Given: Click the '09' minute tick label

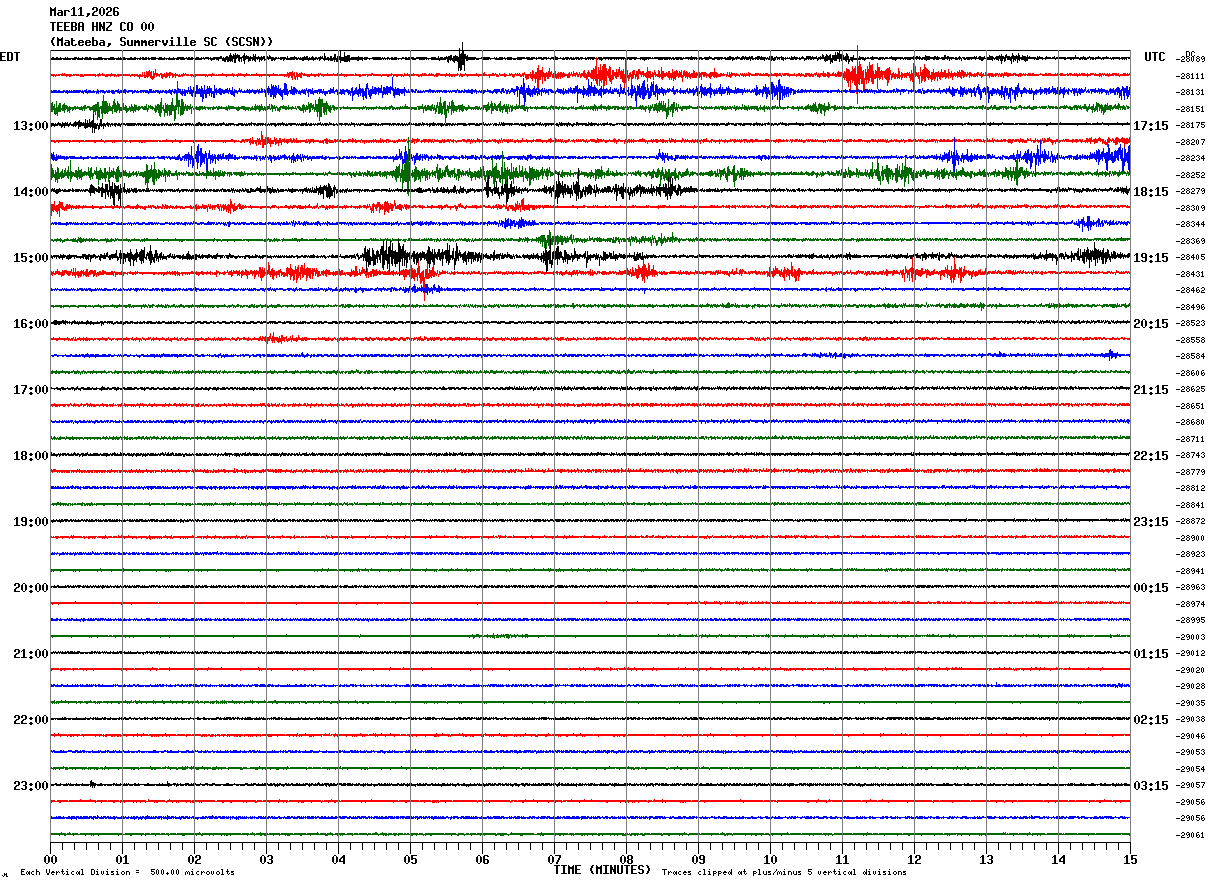Looking at the screenshot, I should [698, 860].
